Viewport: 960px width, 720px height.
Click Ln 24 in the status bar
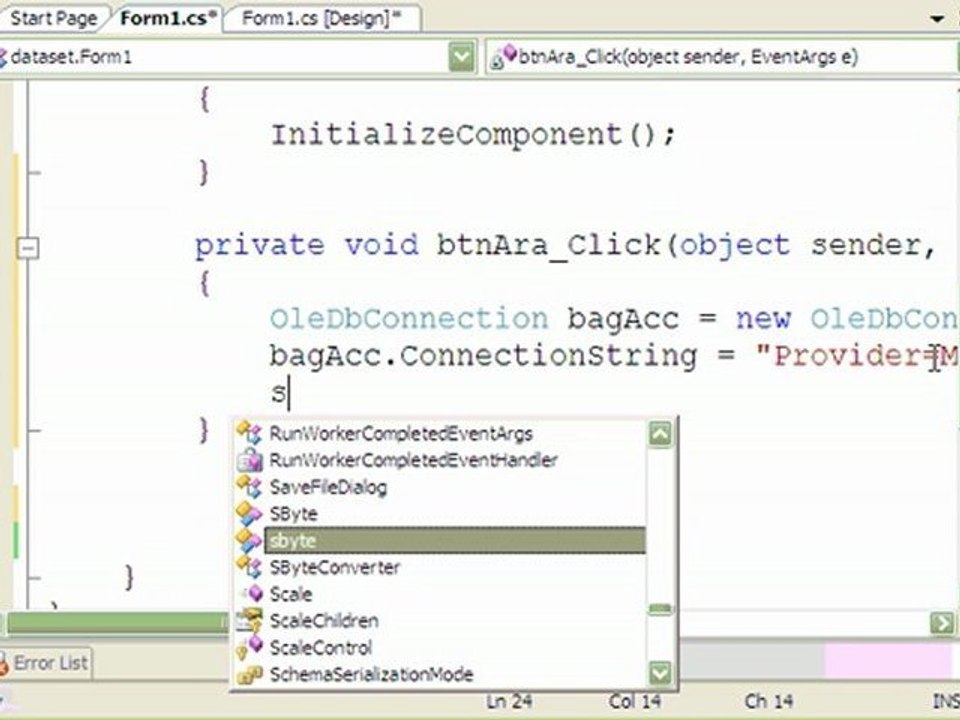click(509, 702)
